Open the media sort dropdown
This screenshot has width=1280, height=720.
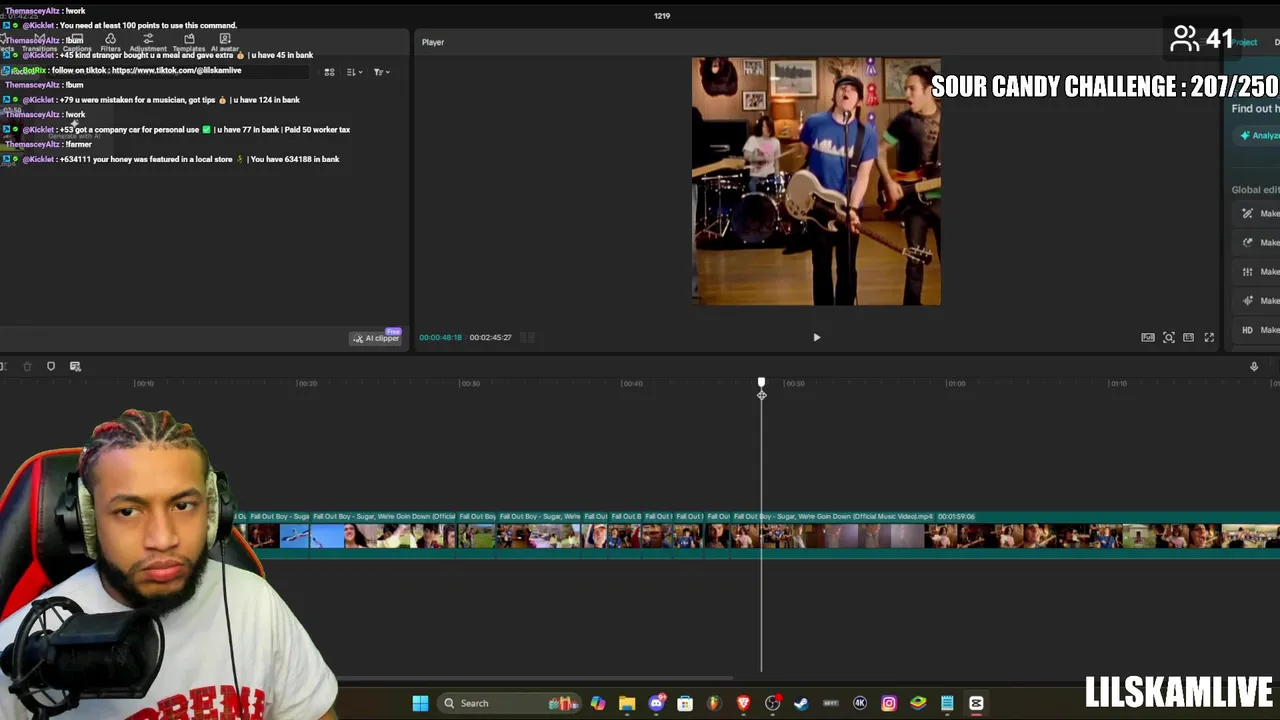353,72
